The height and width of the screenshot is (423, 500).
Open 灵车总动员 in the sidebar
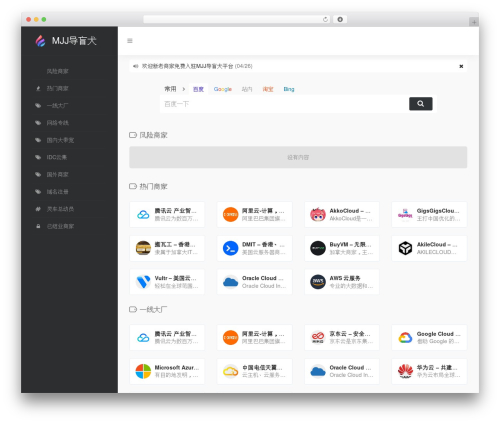click(60, 209)
